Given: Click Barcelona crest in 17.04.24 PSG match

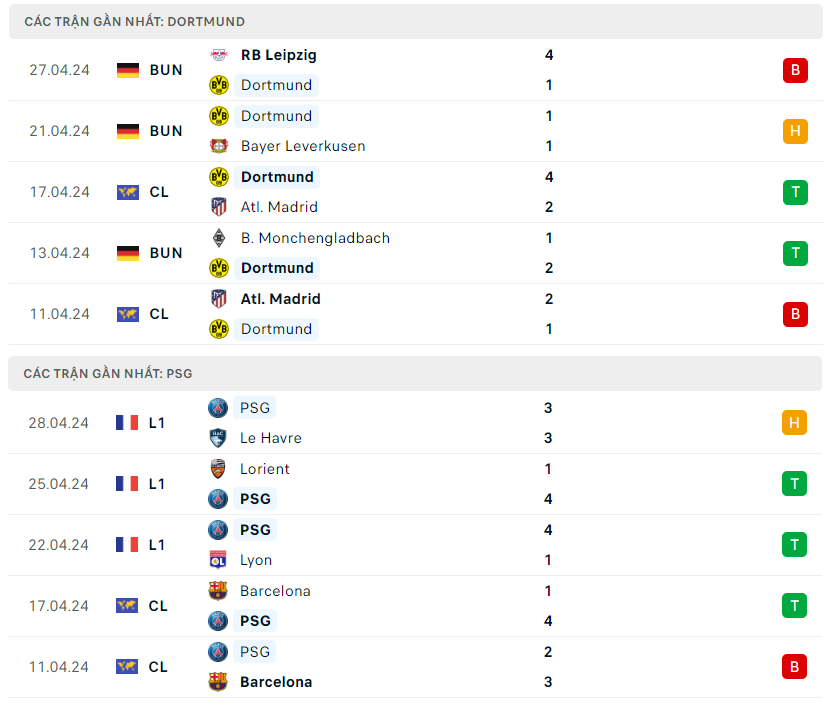Looking at the screenshot, I should (218, 591).
